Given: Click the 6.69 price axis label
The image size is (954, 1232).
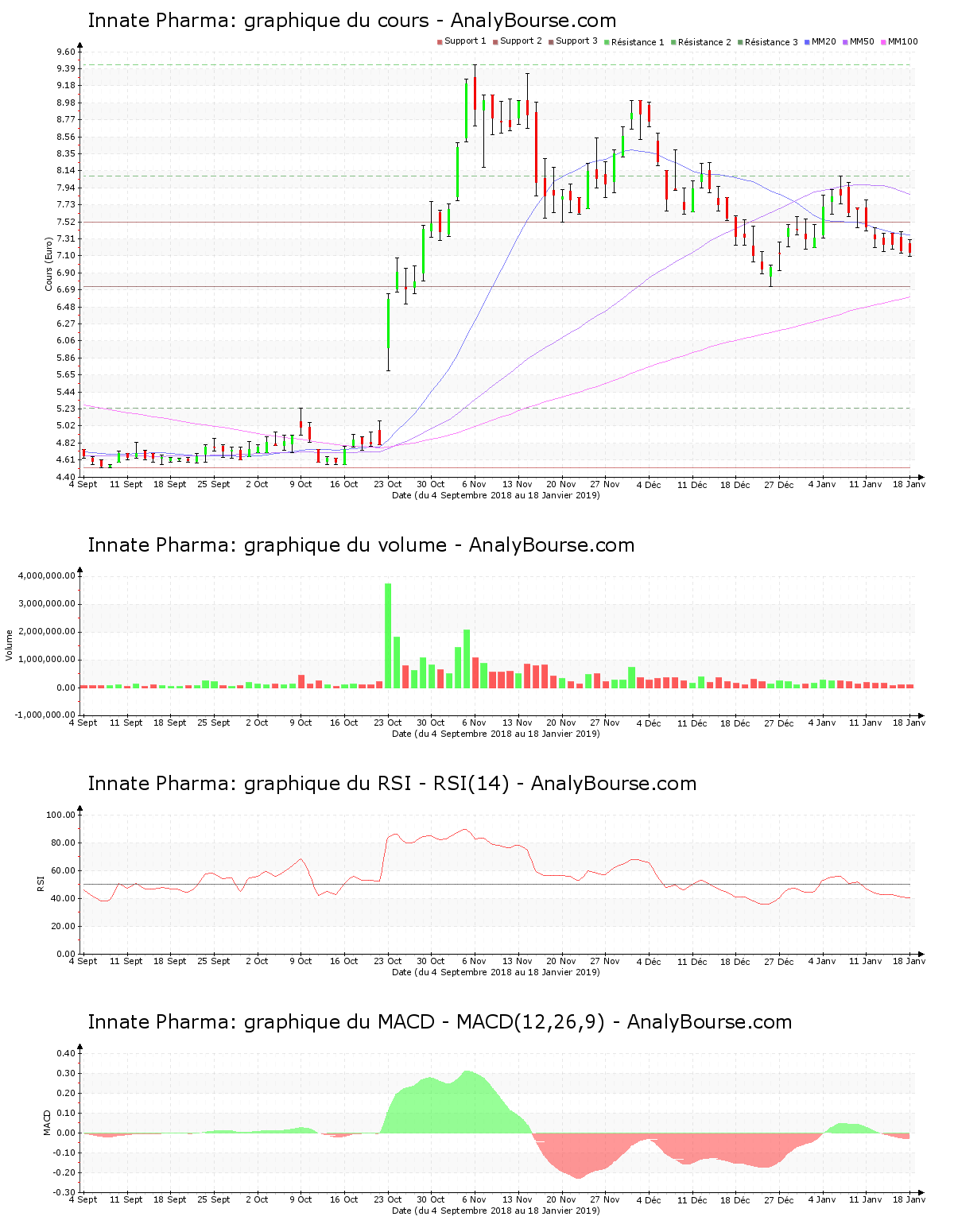Looking at the screenshot, I should [66, 289].
